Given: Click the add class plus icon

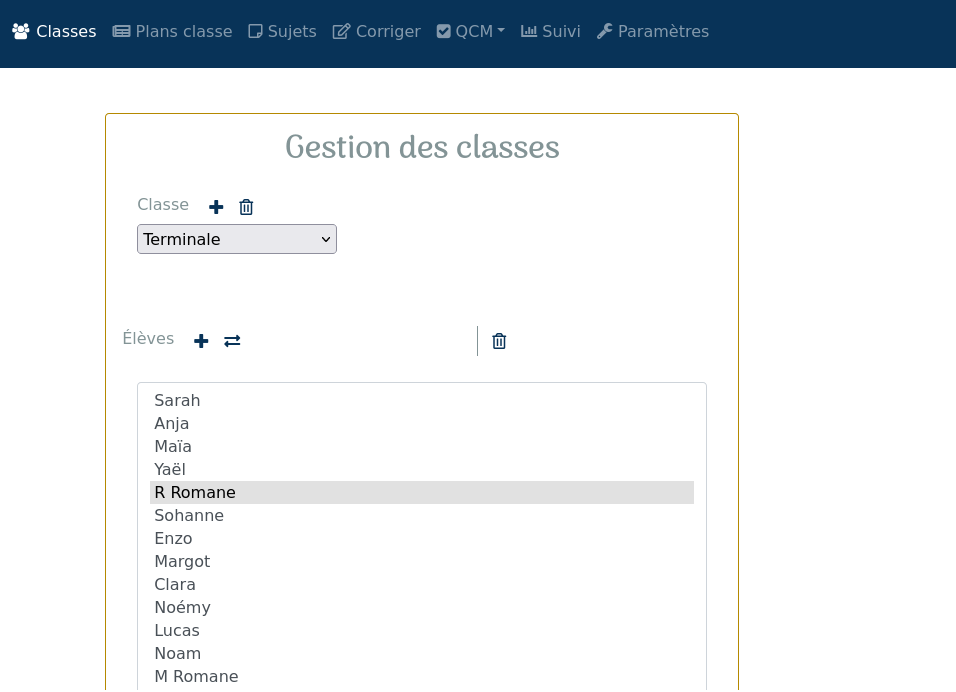Looking at the screenshot, I should pos(216,207).
